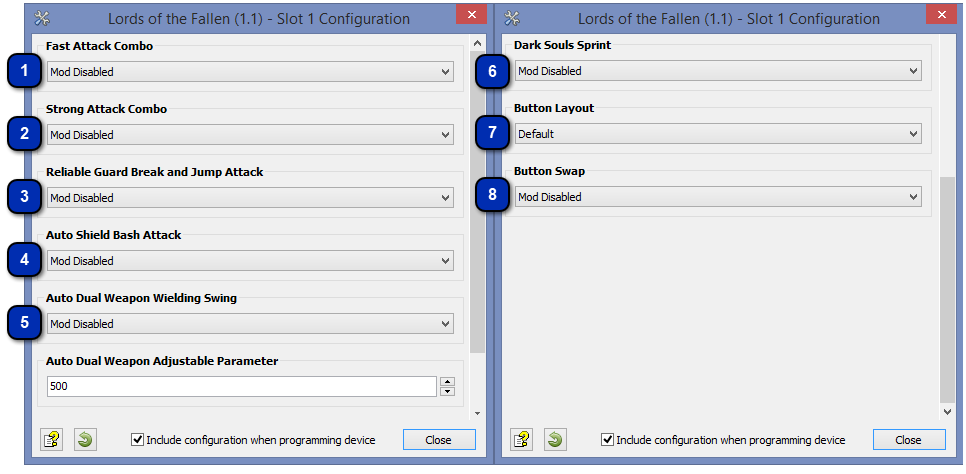Viewport: 966px width, 474px height.
Task: Click the tools icon in the right window title bar
Action: pos(512,18)
